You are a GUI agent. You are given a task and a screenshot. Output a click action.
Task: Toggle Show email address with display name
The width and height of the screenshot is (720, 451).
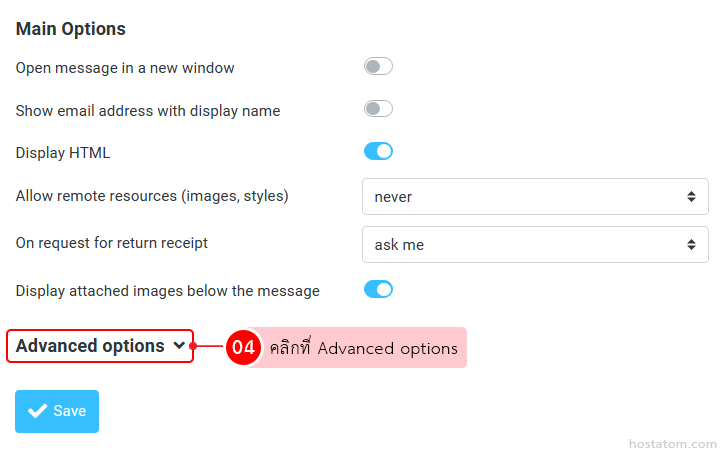[378, 109]
